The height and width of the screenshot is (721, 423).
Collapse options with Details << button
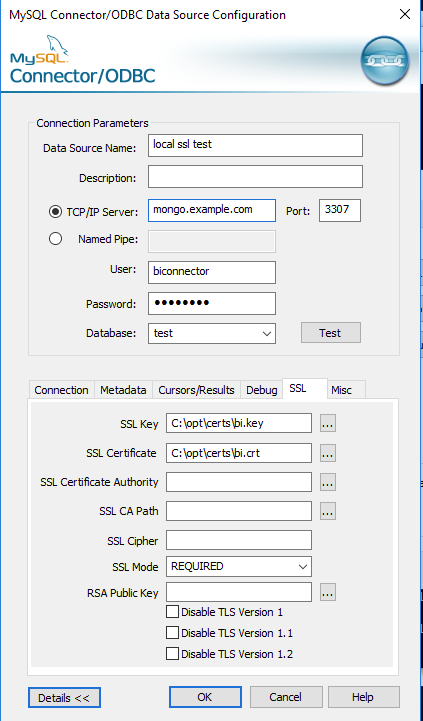pos(64,698)
